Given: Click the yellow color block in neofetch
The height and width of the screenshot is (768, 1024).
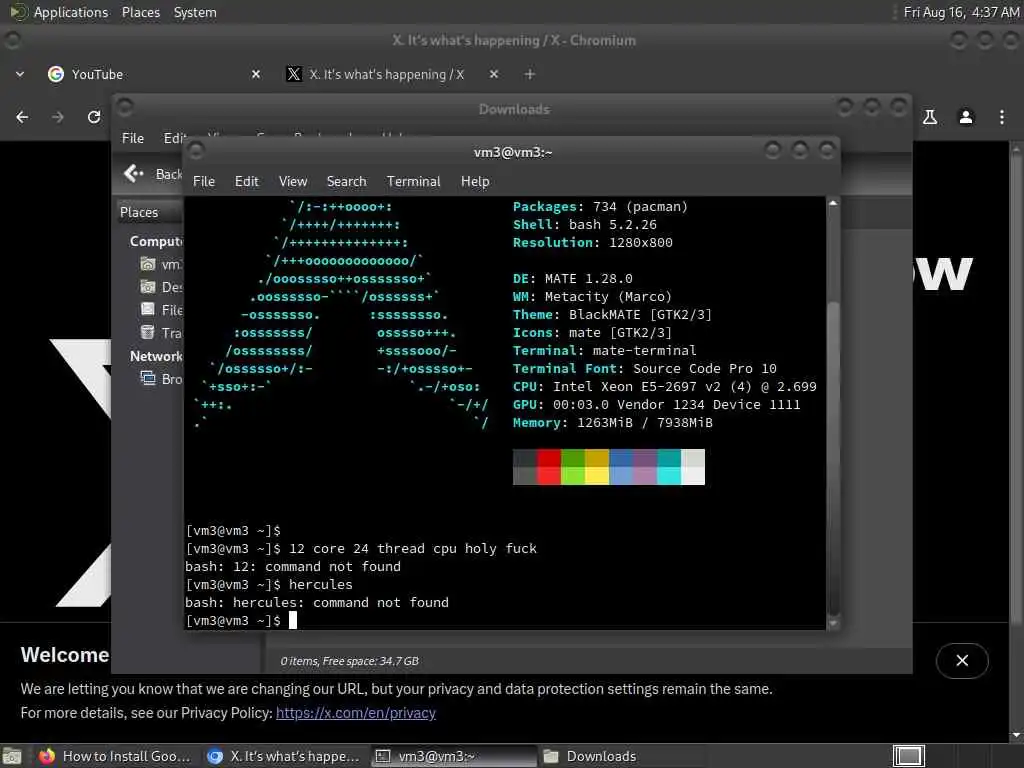Looking at the screenshot, I should tap(597, 466).
